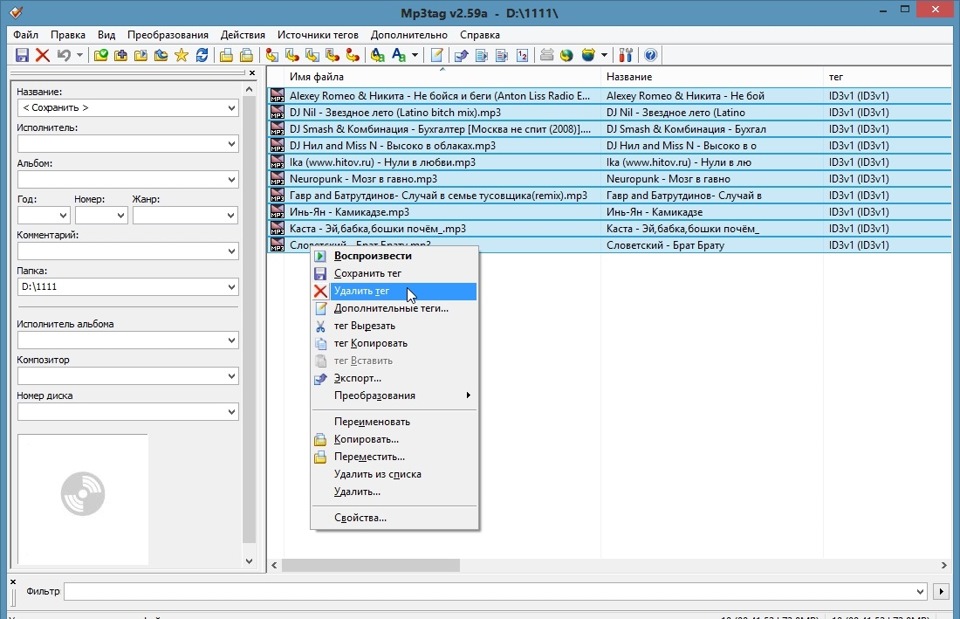The height and width of the screenshot is (619, 960).
Task: Click the file list horizontal scrollbar thumb
Action: coord(370,565)
